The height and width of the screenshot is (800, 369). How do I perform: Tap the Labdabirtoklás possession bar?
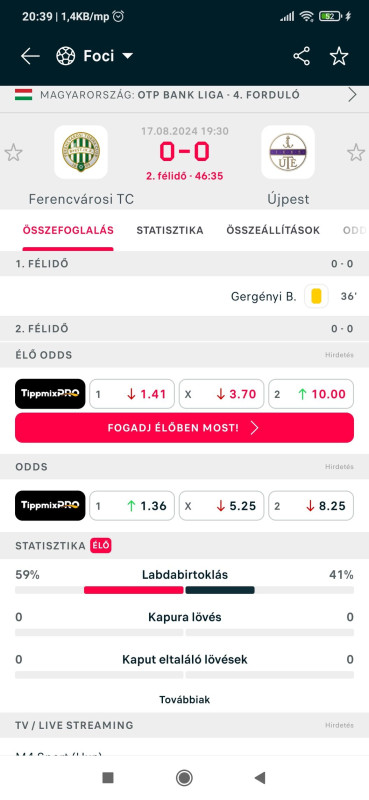[184, 590]
